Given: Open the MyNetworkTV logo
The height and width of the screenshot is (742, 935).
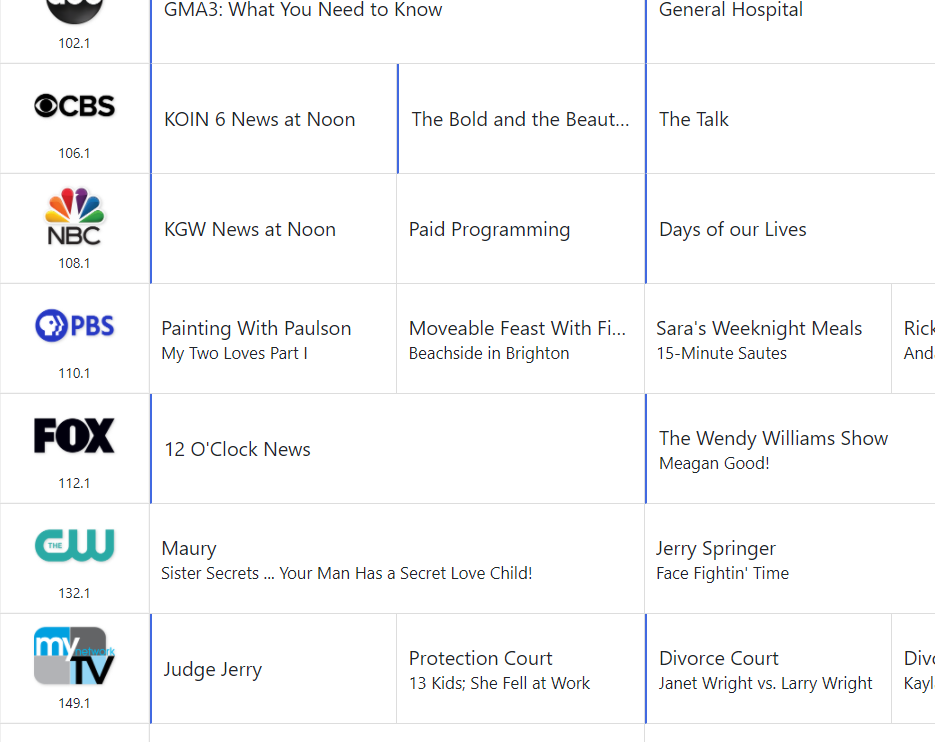Looking at the screenshot, I should pos(74,655).
